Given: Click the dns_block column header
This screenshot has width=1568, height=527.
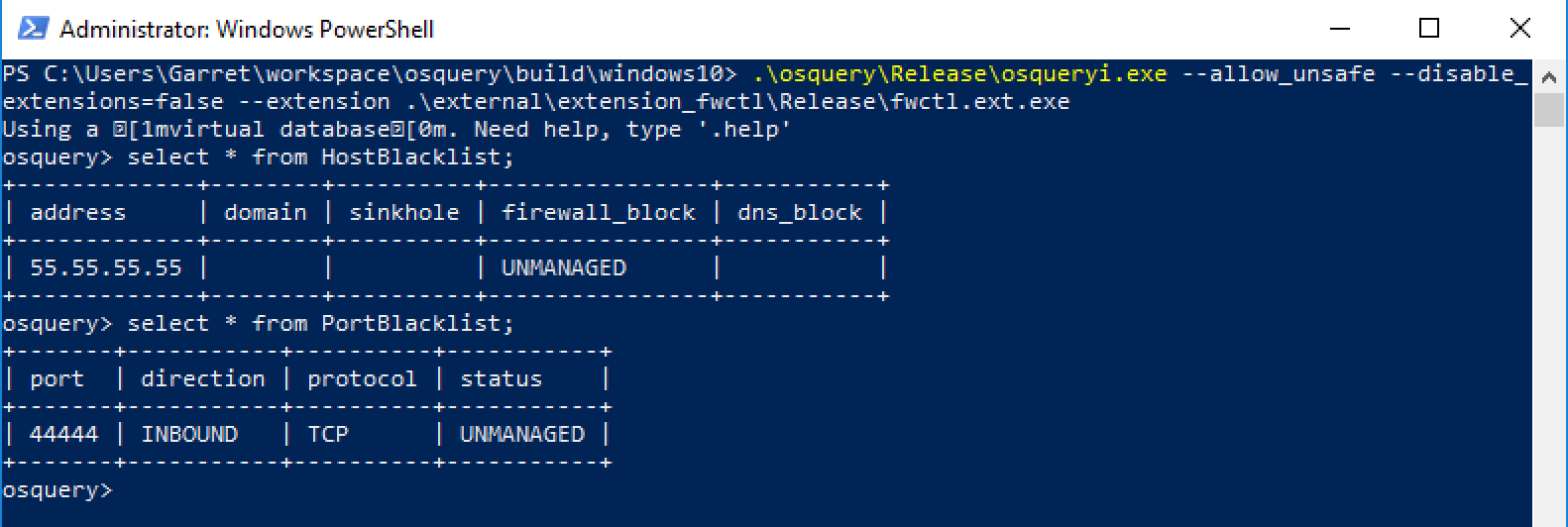Looking at the screenshot, I should coord(800,212).
